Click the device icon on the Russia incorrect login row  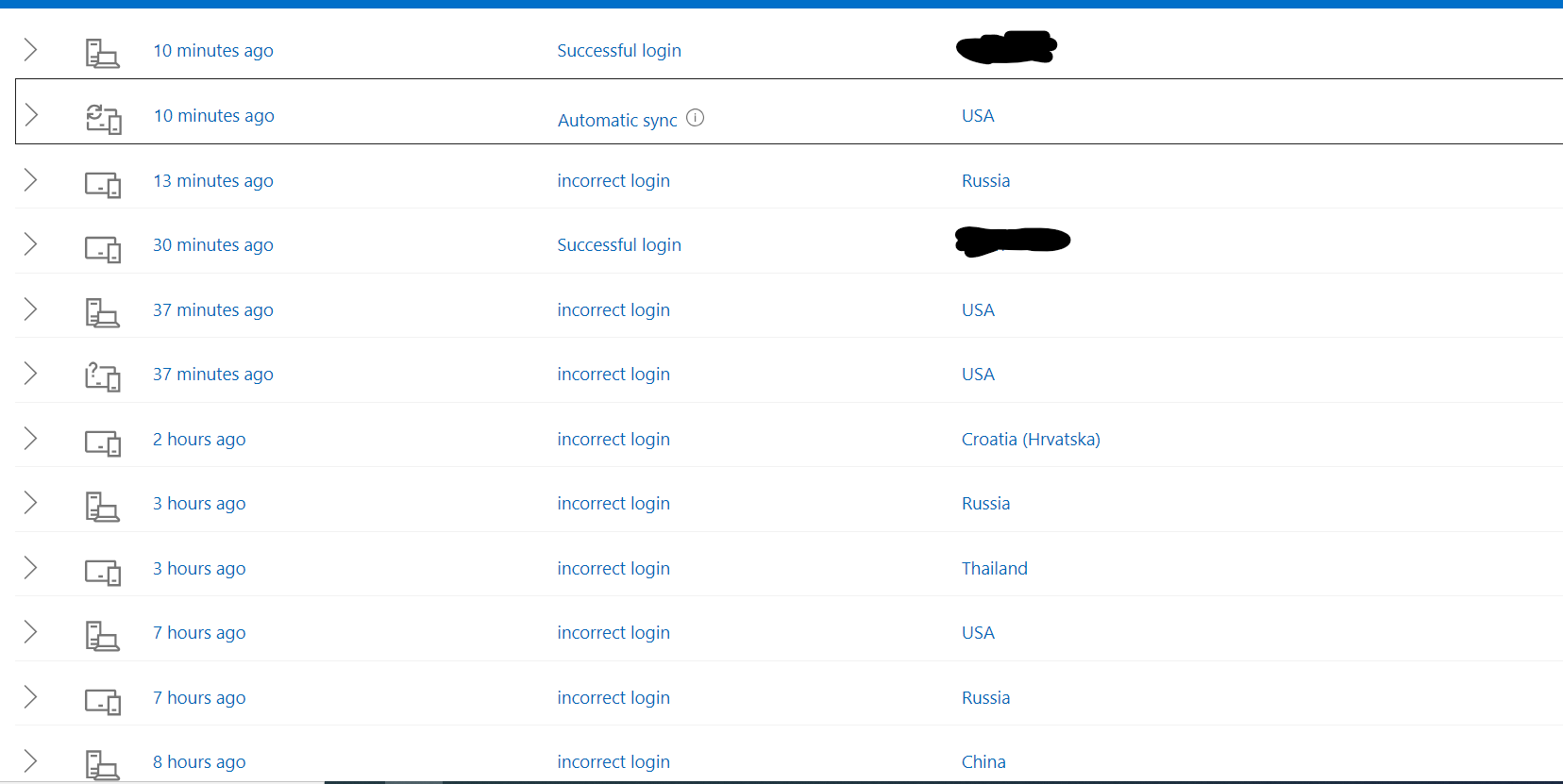click(103, 182)
